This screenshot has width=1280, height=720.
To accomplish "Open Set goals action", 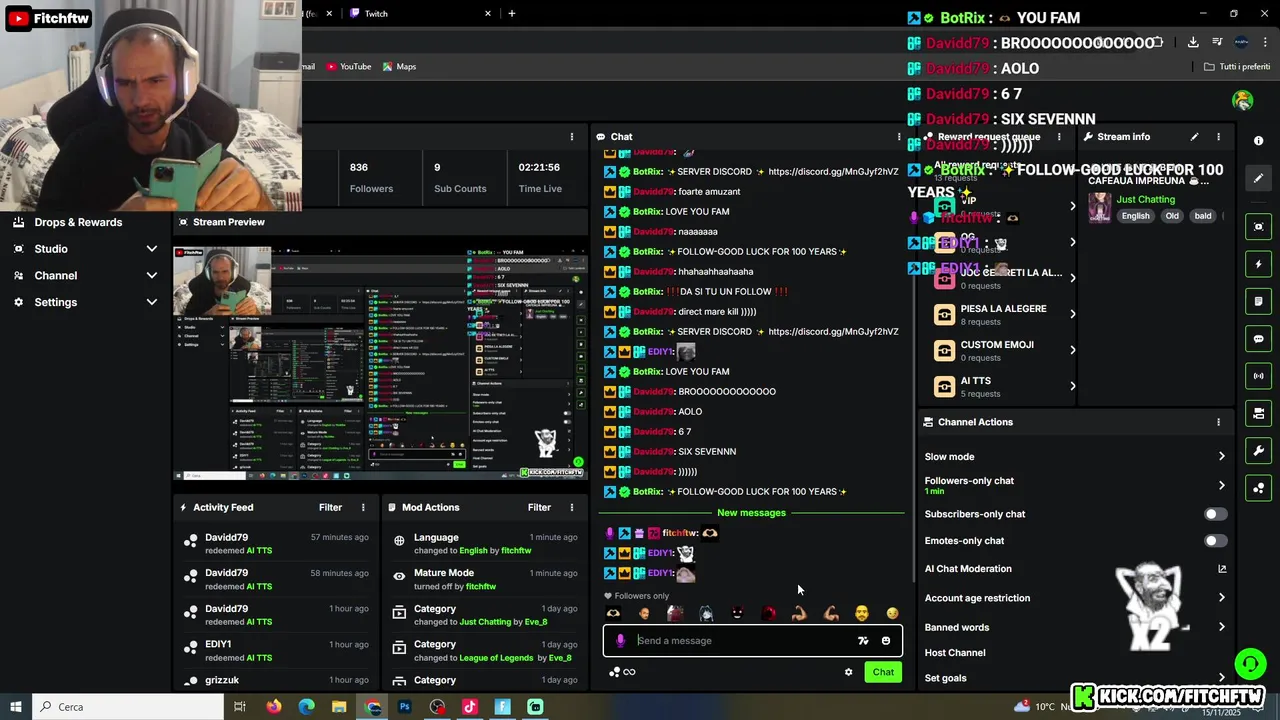I will pos(946,678).
